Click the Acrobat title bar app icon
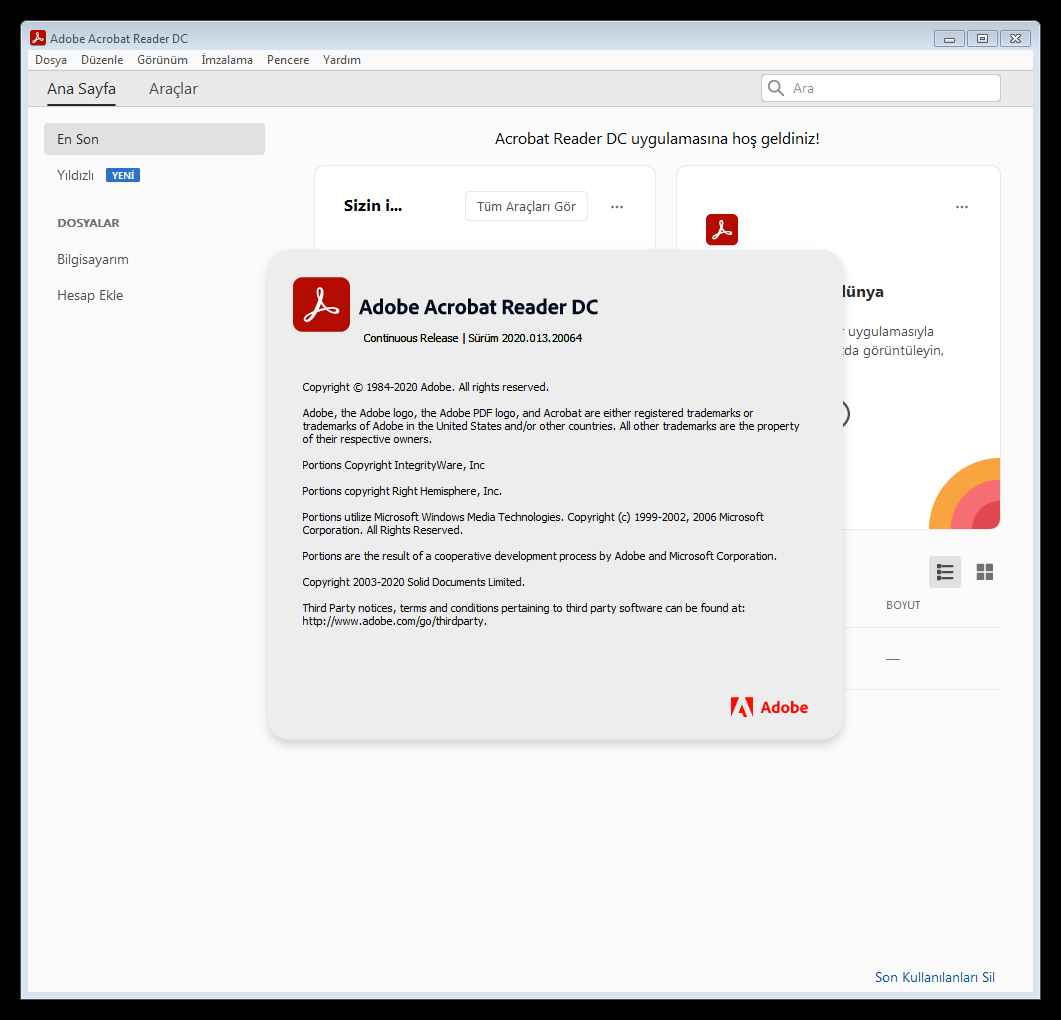Image resolution: width=1061 pixels, height=1020 pixels. (x=38, y=38)
